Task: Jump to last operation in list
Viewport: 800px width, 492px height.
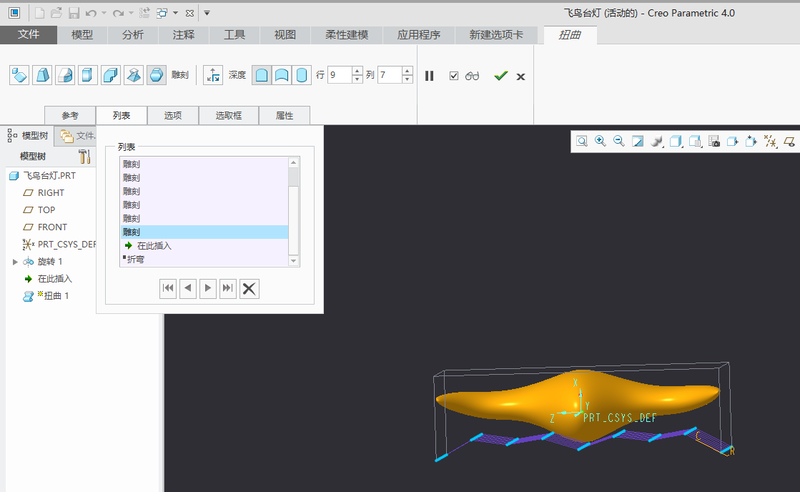Action: tap(228, 288)
